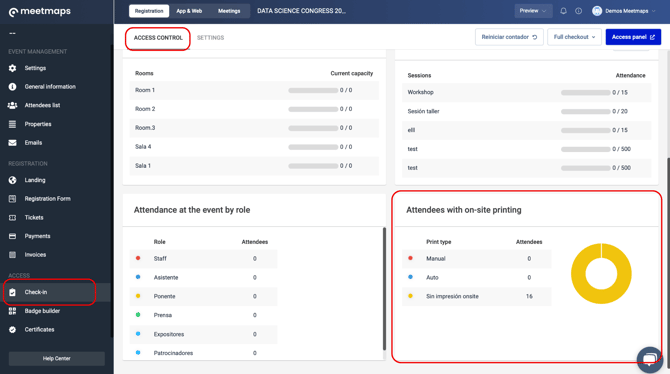Select the Sala 1 row
Viewport: 670px width, 374px height.
click(x=254, y=166)
